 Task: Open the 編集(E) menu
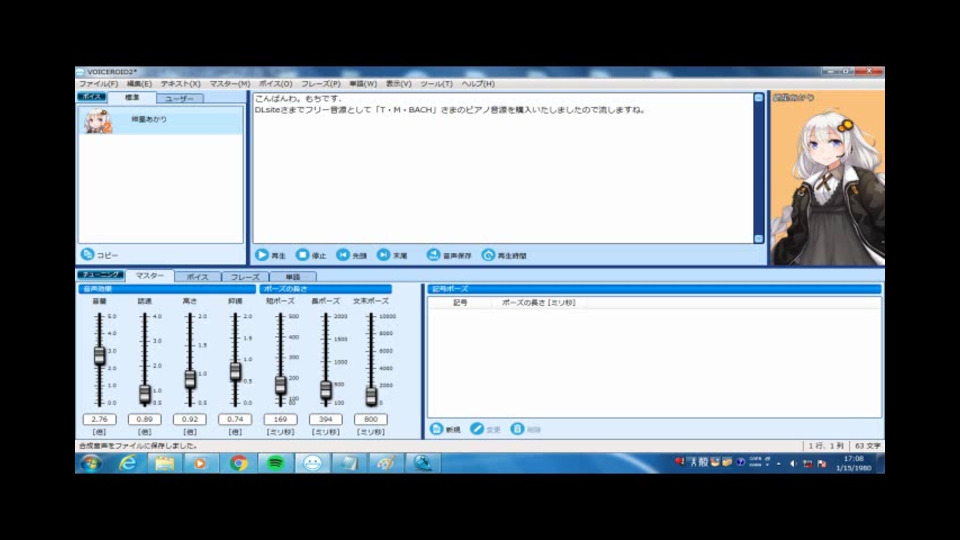click(x=139, y=84)
